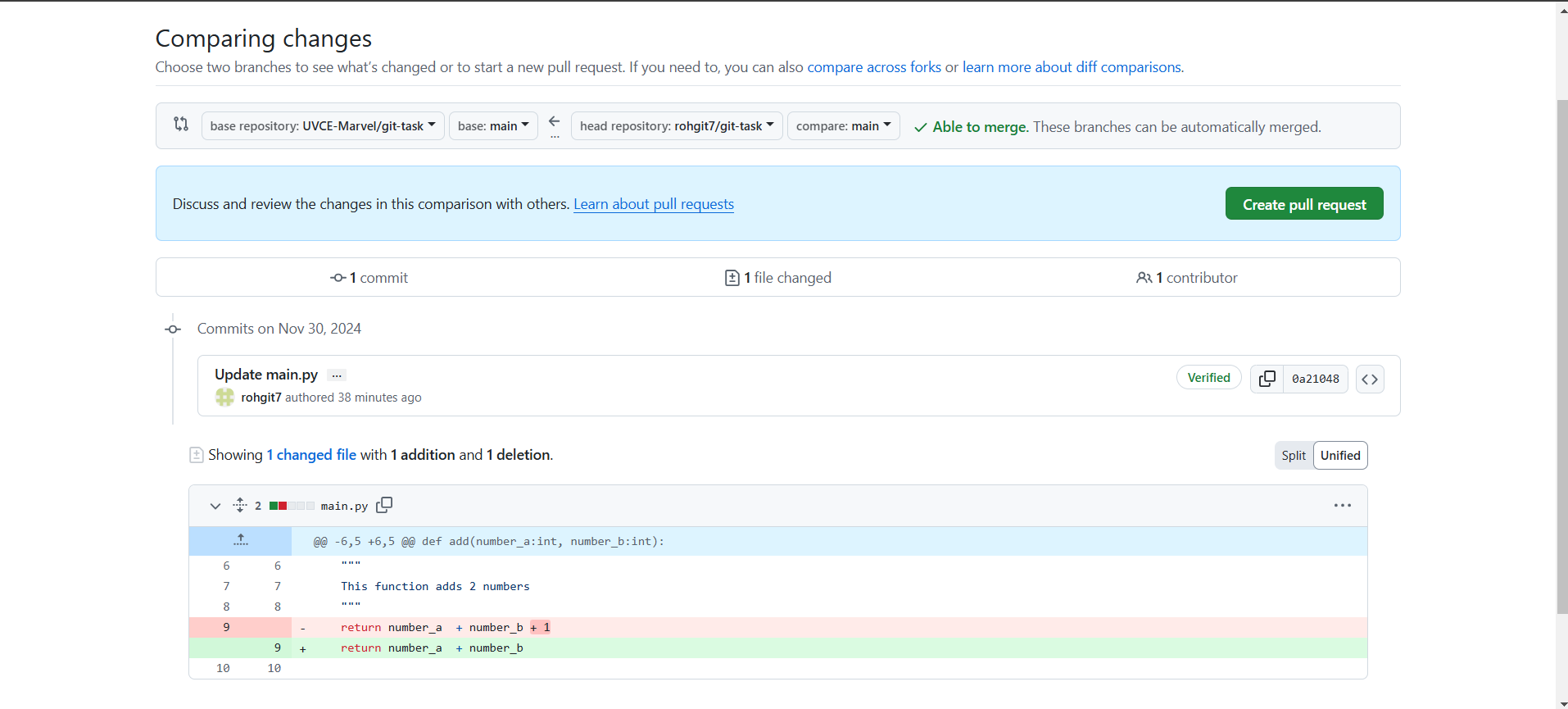1568x709 pixels.
Task: Click rohgit7 author name
Action: (261, 398)
